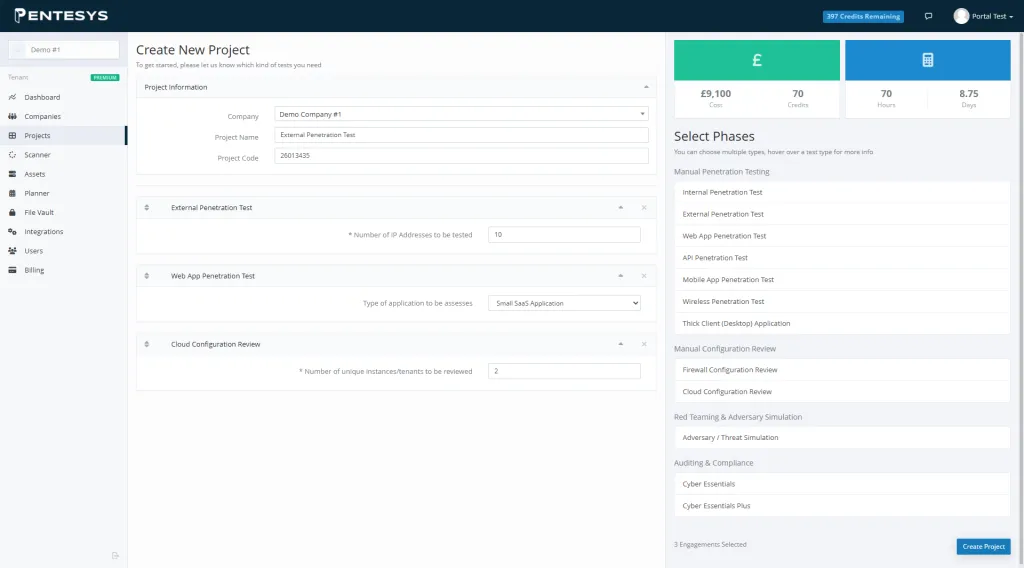The height and width of the screenshot is (568, 1024).
Task: Click the 397 Credits Remaining badge
Action: [x=863, y=16]
